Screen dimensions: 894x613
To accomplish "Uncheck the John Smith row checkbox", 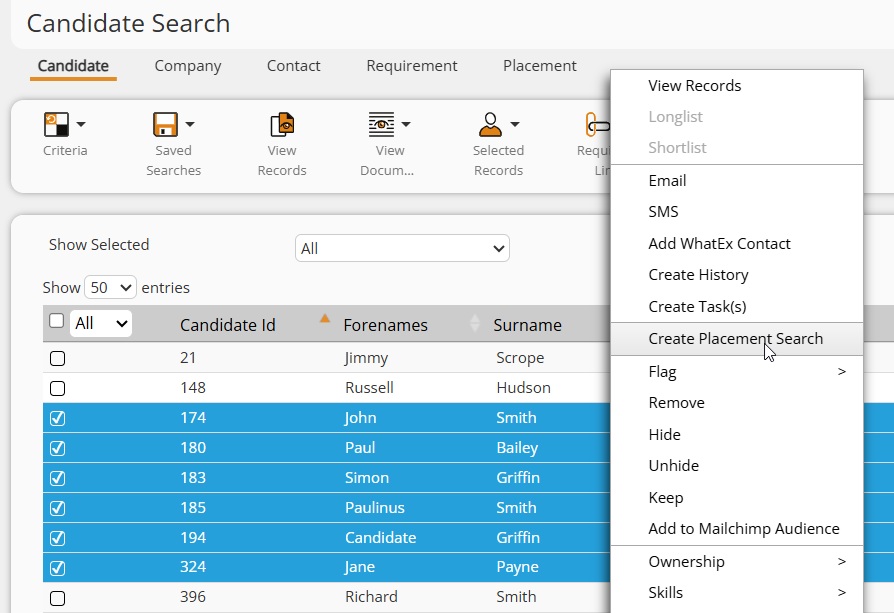I will point(58,418).
